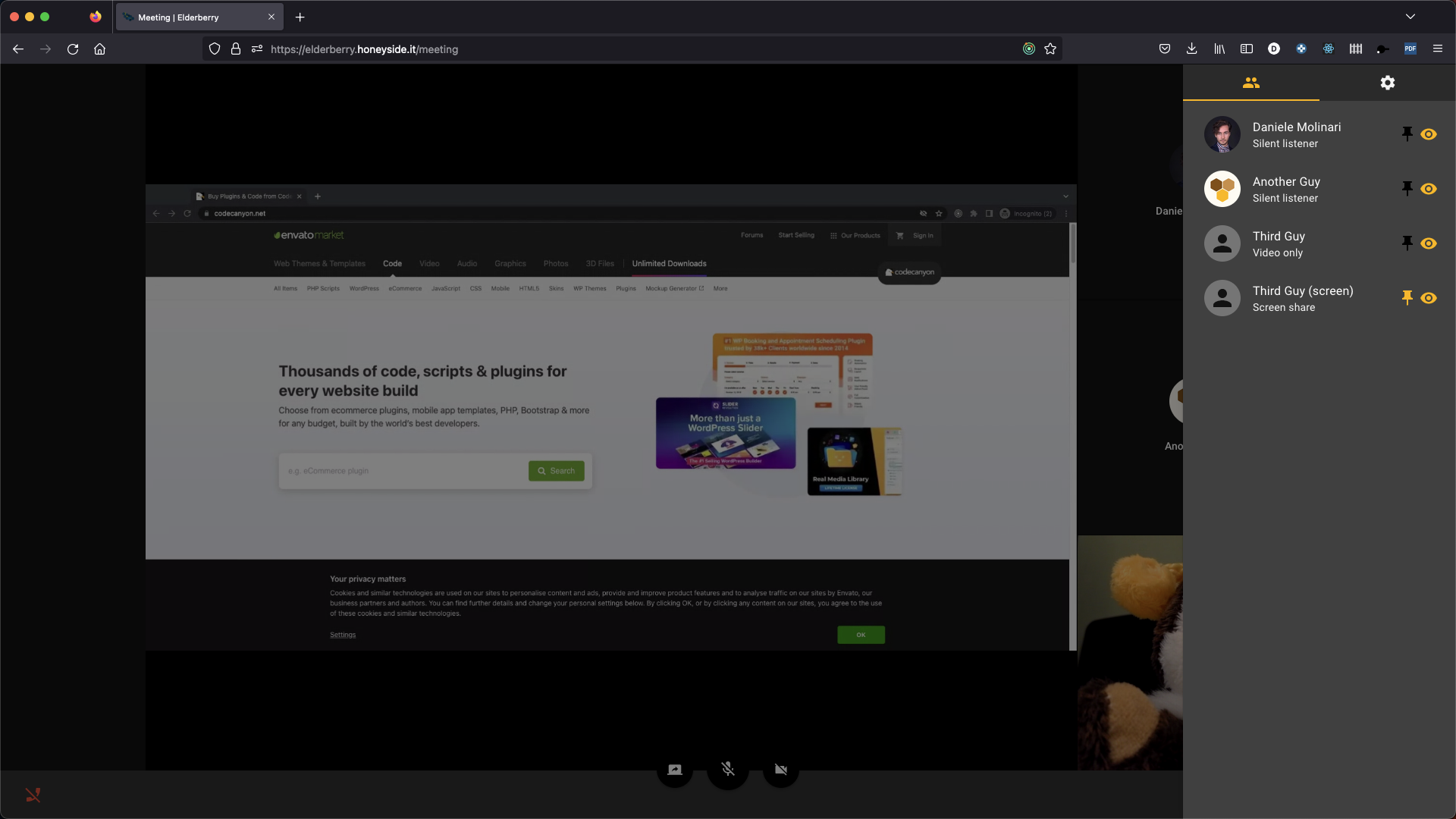This screenshot has width=1456, height=819.
Task: Click the PDF extension icon
Action: coord(1410,49)
